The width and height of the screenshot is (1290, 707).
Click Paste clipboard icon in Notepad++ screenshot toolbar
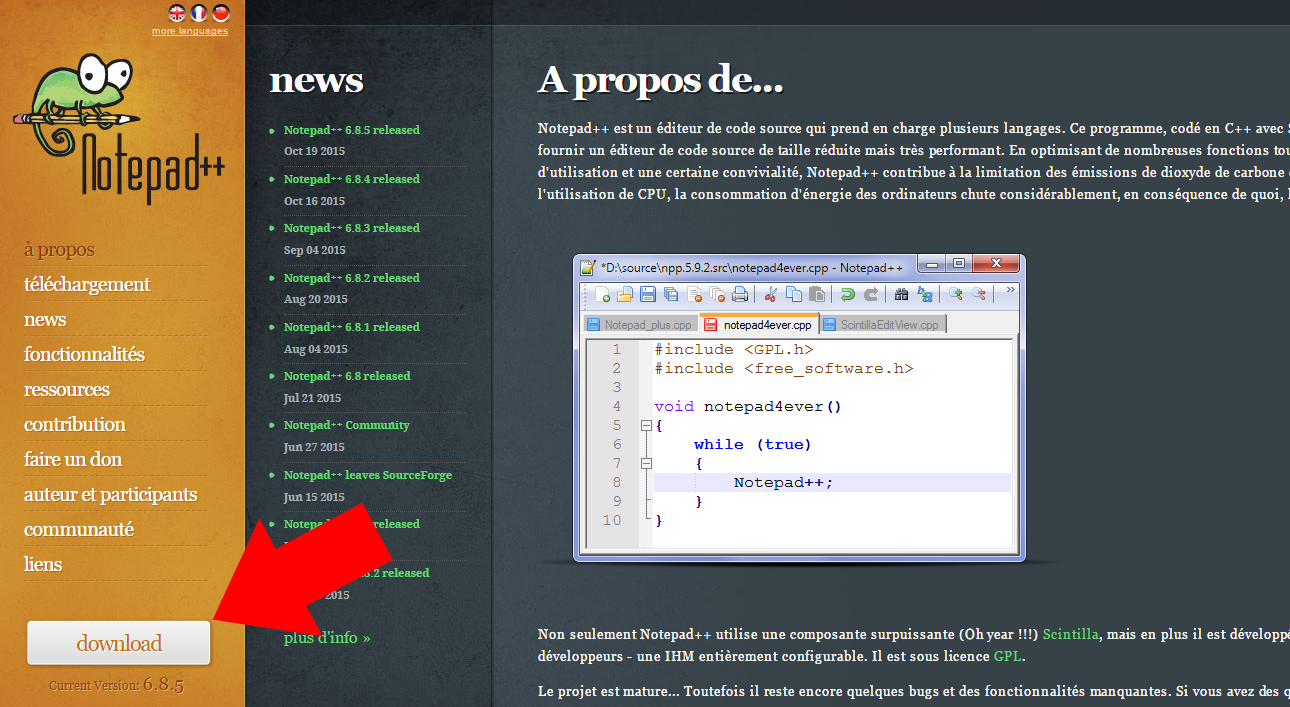click(x=817, y=294)
